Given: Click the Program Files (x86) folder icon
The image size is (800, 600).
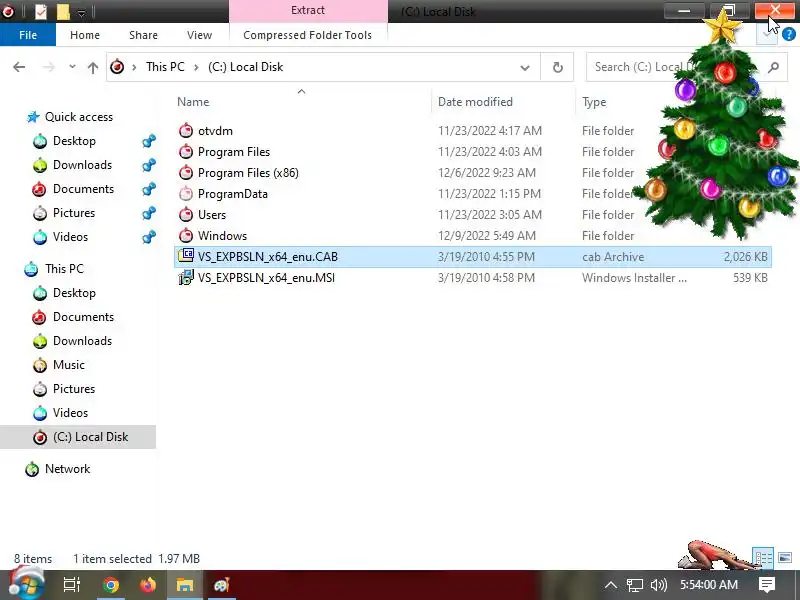Looking at the screenshot, I should pos(186,172).
